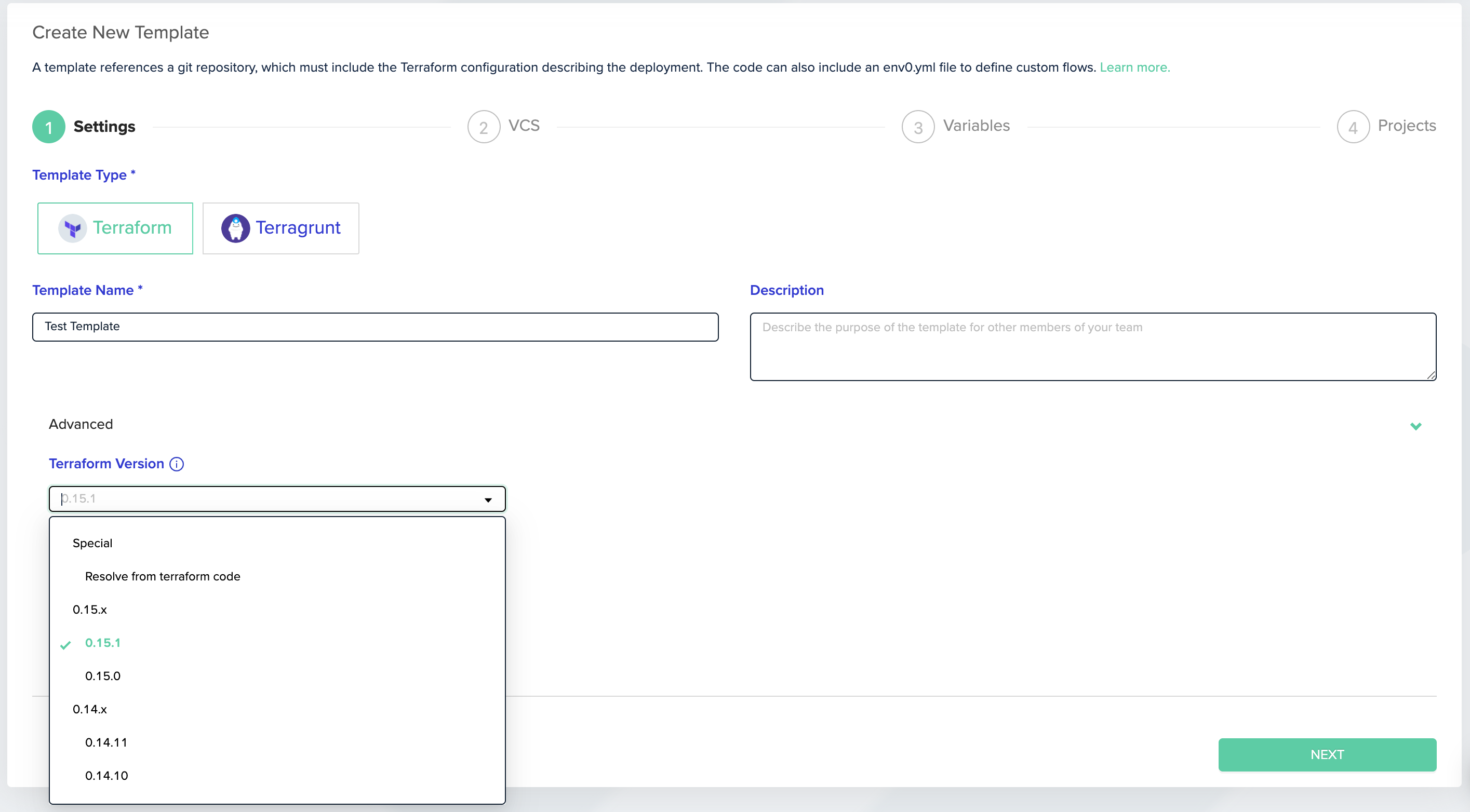Go to step 3 Variables
Screen dimensions: 1470x812
[x=956, y=127]
